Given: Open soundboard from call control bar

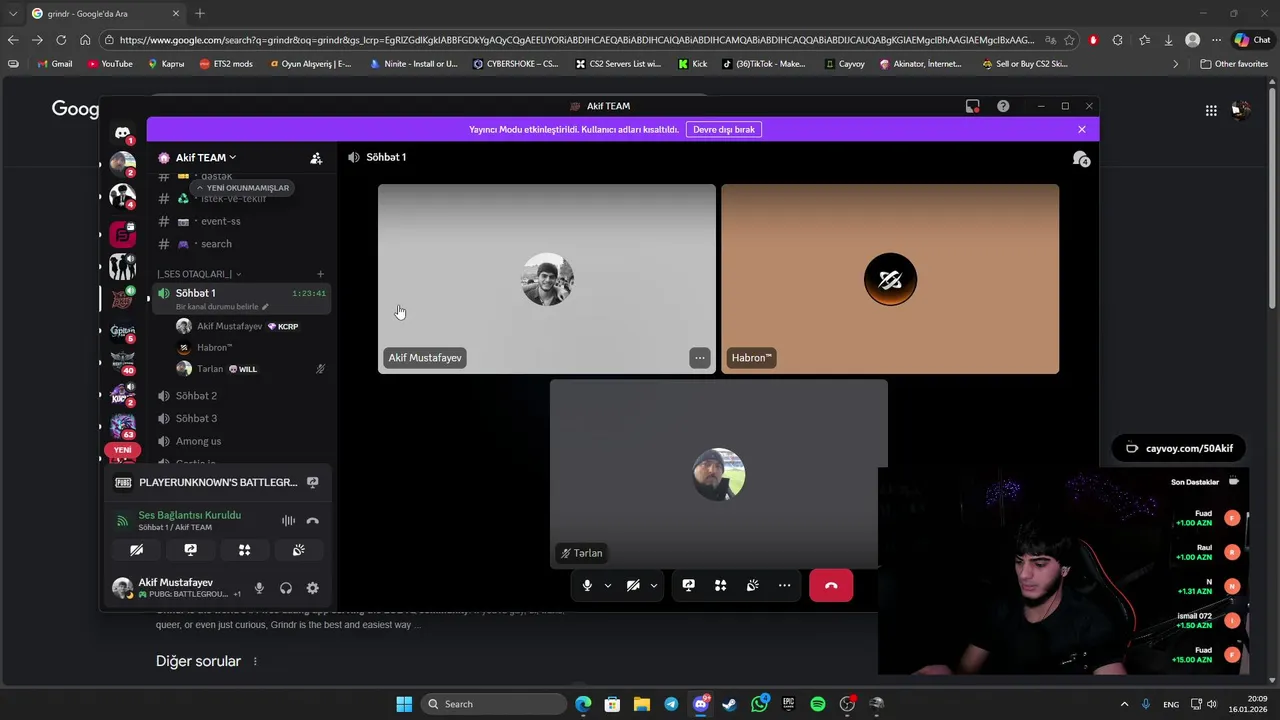Looking at the screenshot, I should click(752, 585).
